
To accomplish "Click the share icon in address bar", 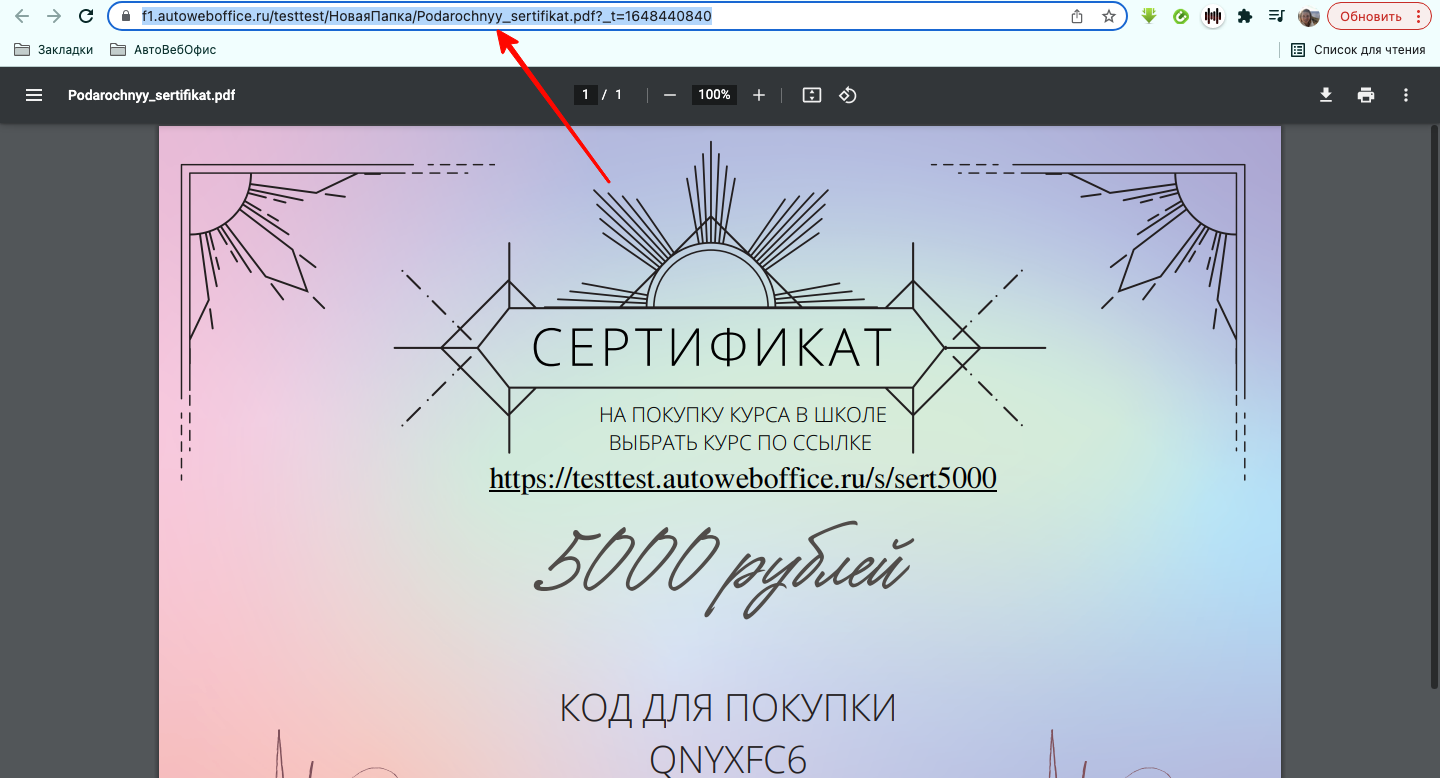I will 1077,17.
